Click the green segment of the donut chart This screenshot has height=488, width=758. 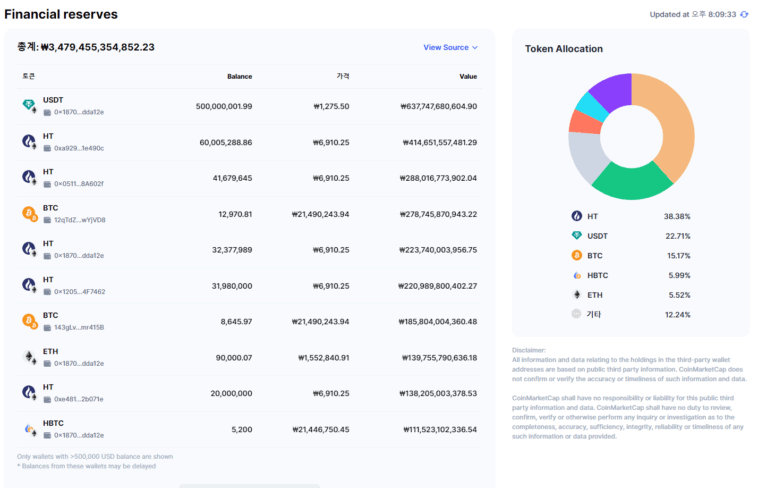click(630, 181)
